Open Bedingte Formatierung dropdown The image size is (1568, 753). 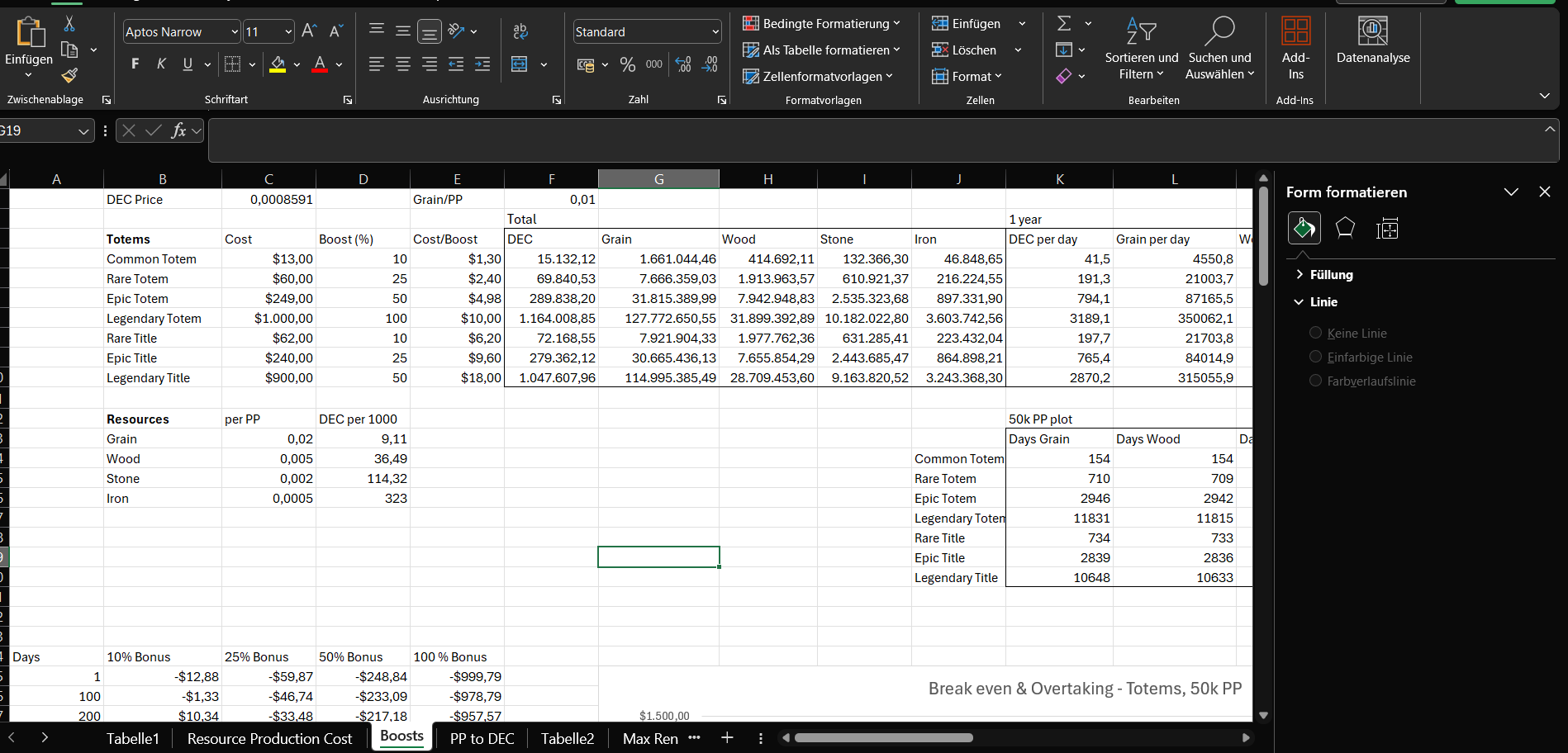point(821,23)
